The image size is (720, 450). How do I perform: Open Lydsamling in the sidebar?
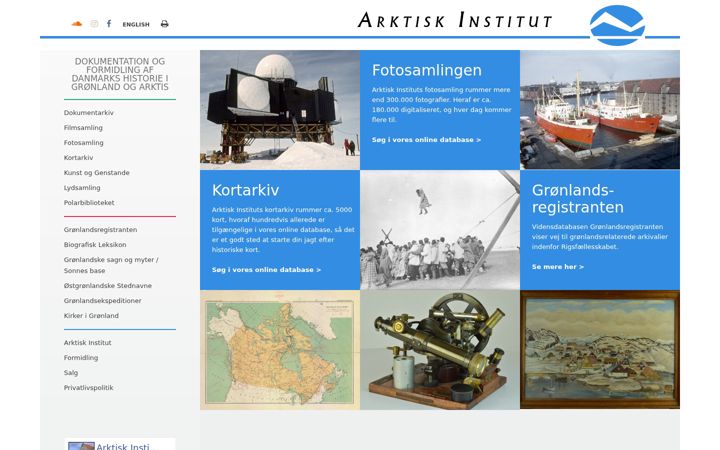tap(82, 188)
